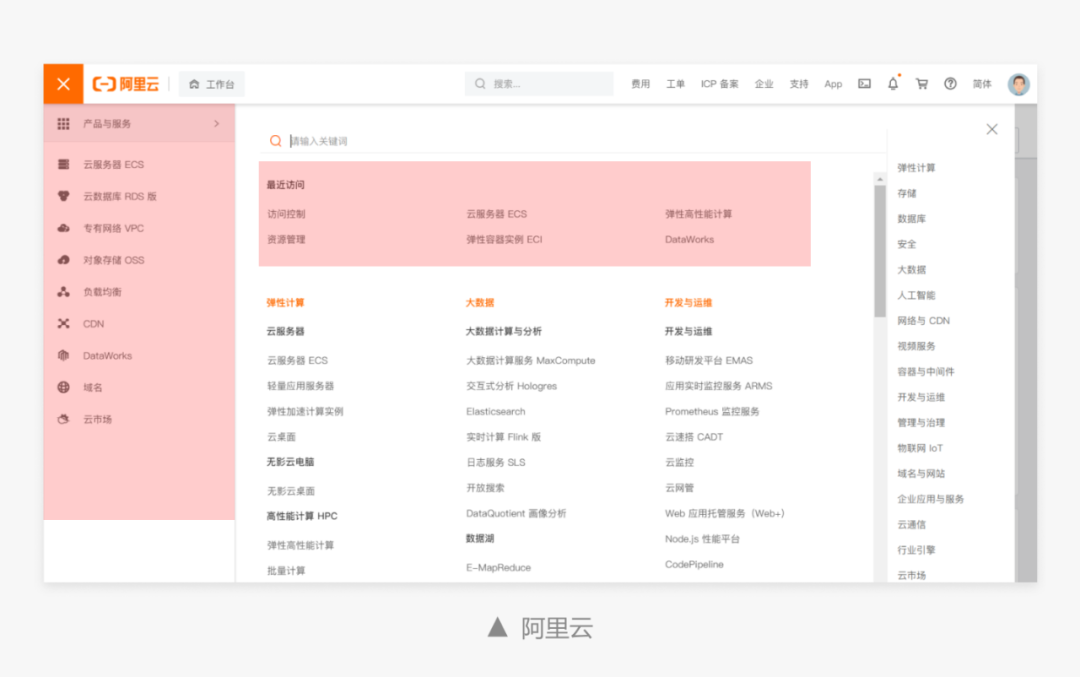Open the notification bell

pyautogui.click(x=893, y=83)
